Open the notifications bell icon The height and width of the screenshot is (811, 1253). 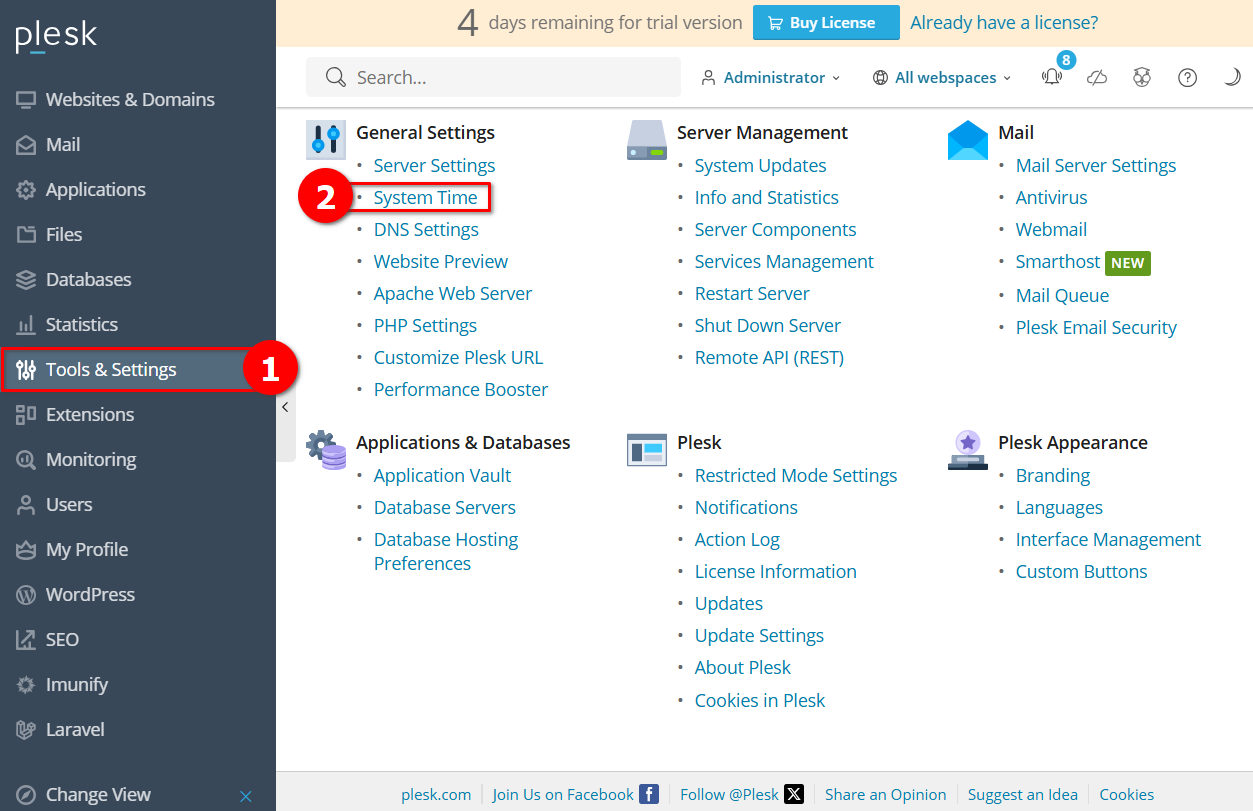click(x=1051, y=77)
